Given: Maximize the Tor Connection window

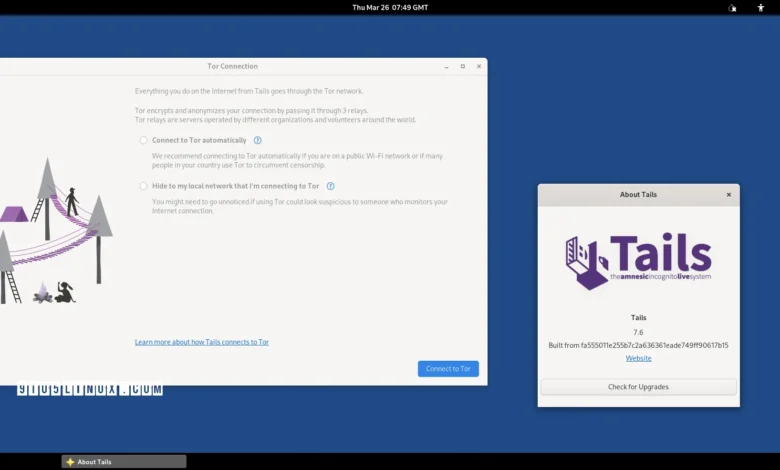Looking at the screenshot, I should [x=463, y=66].
